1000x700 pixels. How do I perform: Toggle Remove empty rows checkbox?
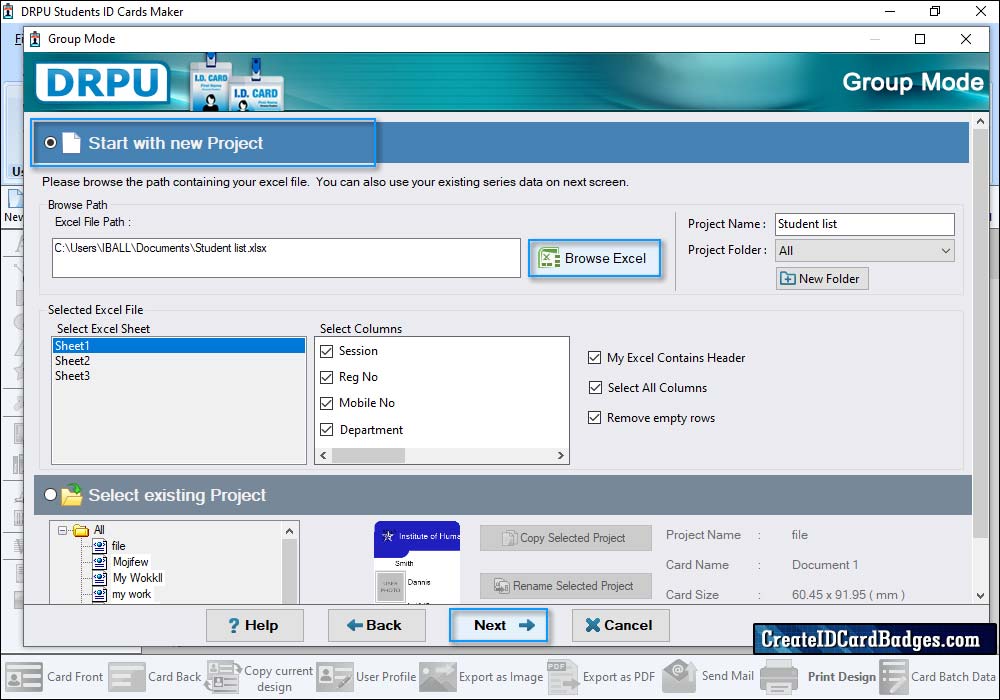[x=594, y=418]
